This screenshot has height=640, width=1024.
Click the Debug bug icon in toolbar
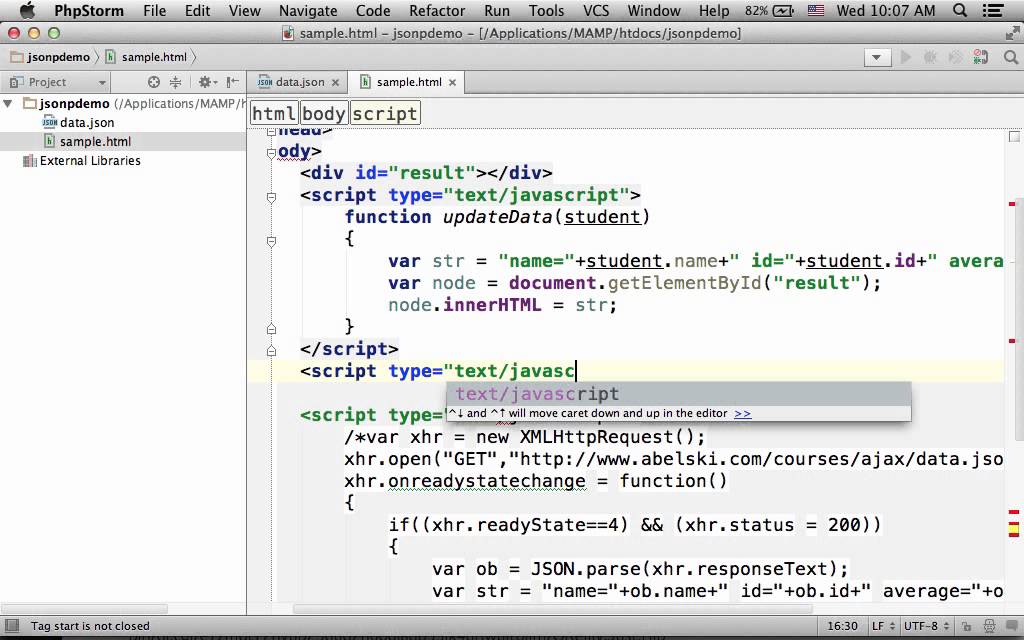[930, 57]
